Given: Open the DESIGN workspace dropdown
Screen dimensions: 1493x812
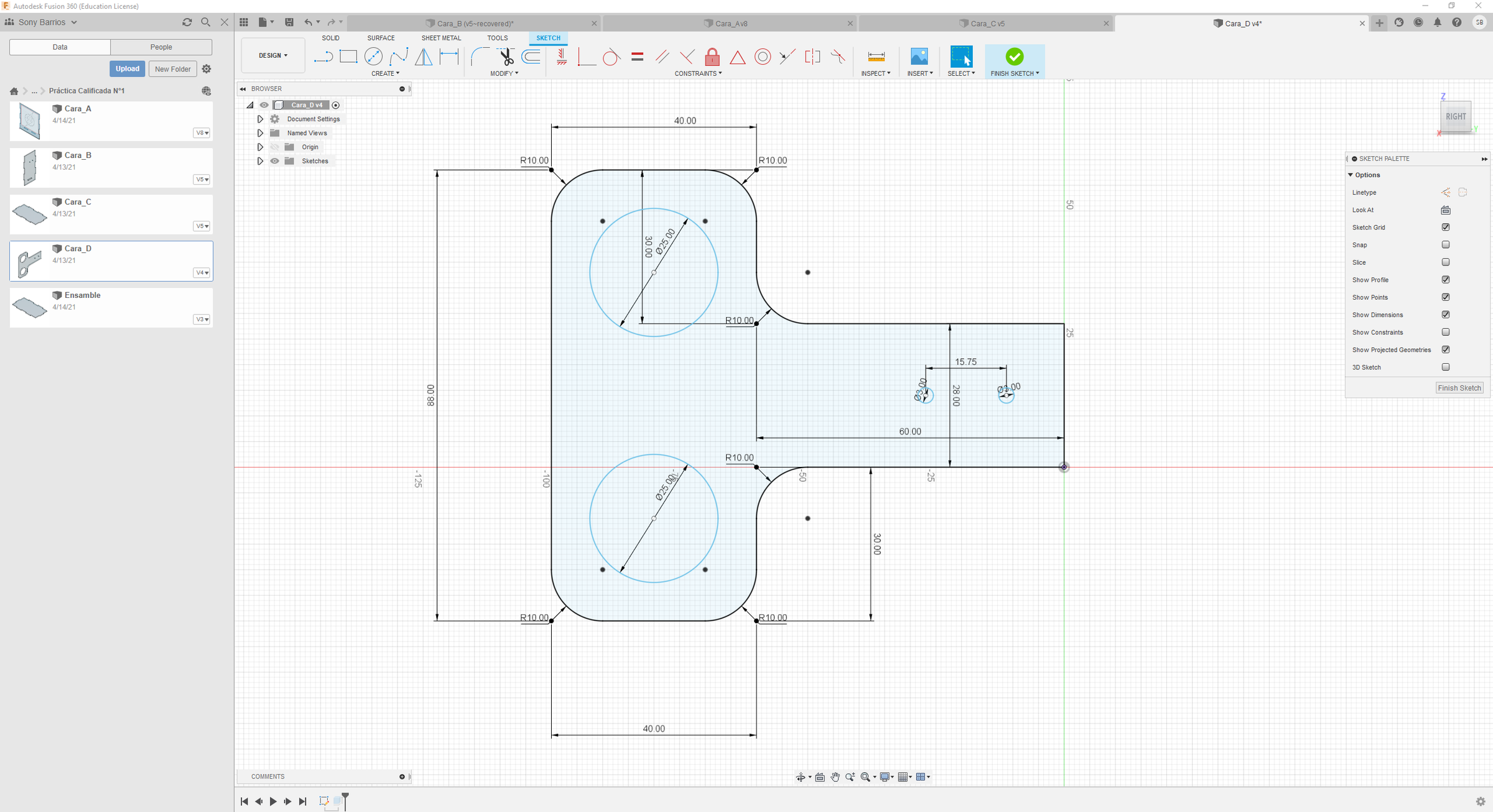Looking at the screenshot, I should click(273, 55).
